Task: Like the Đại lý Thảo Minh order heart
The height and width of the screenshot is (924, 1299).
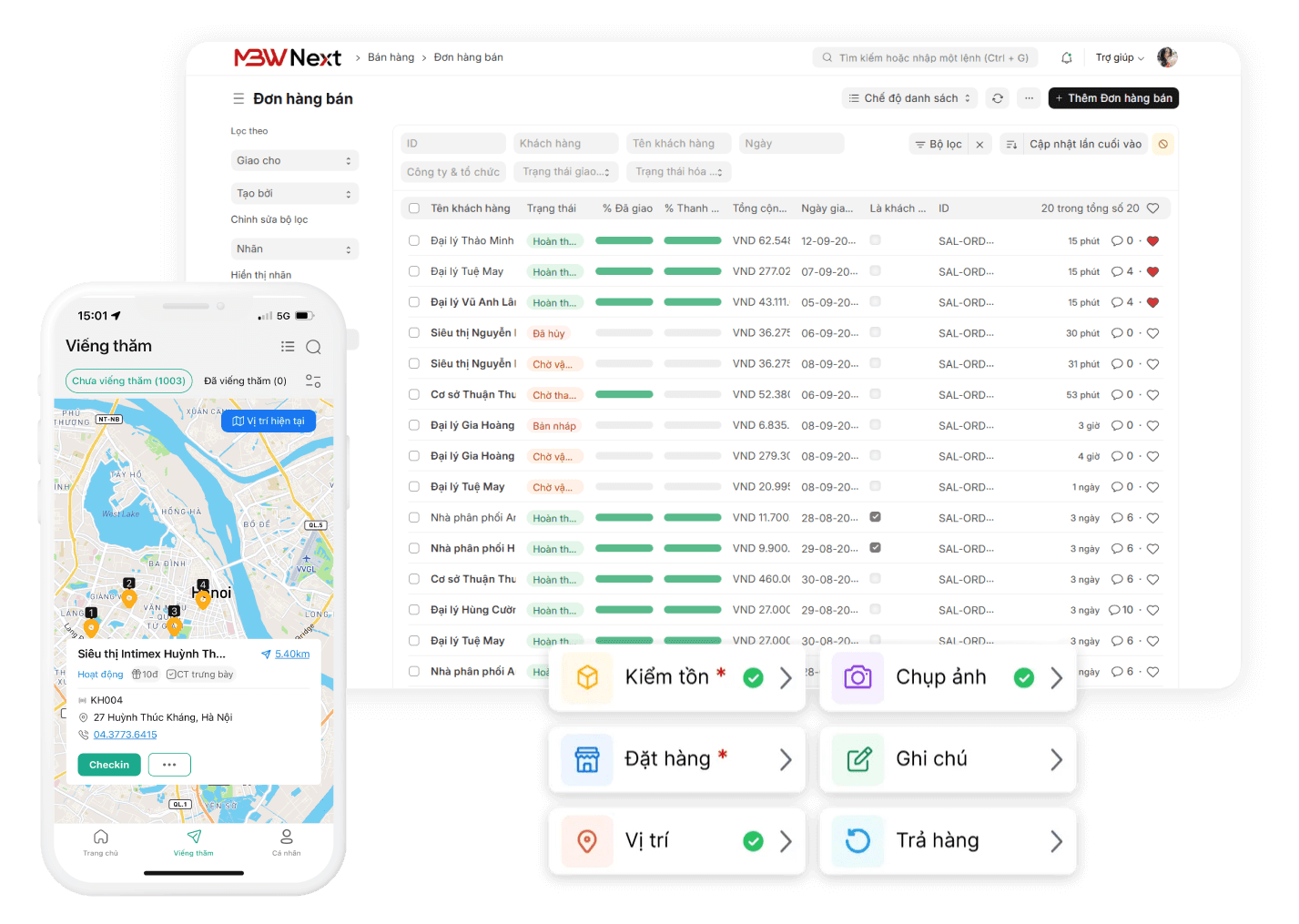Action: coord(1152,241)
